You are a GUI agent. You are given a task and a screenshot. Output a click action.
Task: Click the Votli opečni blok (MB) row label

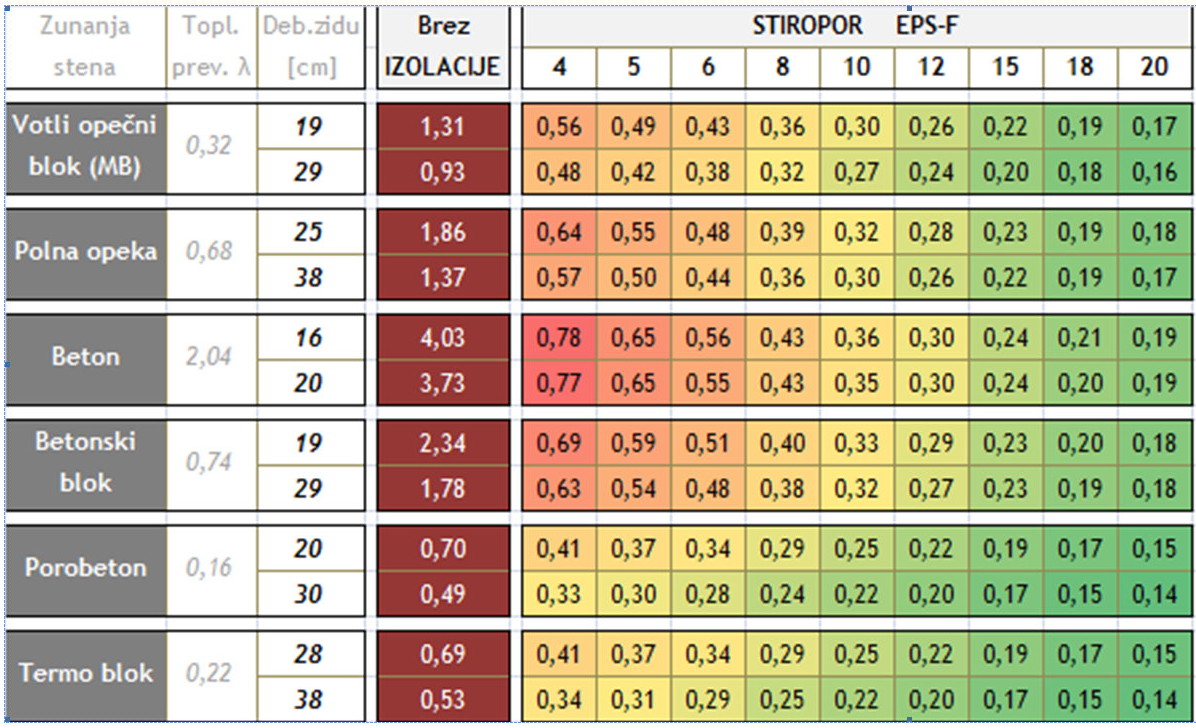point(85,148)
